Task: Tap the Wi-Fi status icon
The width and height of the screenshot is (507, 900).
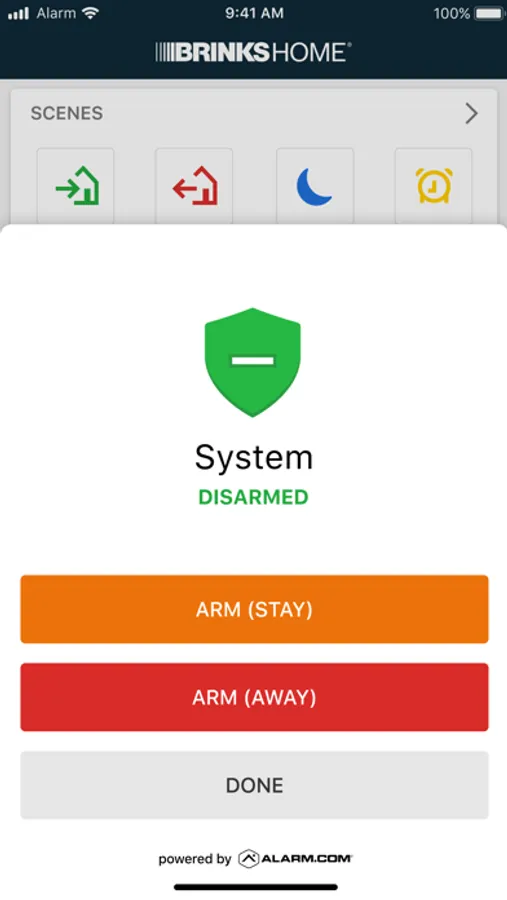Action: point(90,13)
